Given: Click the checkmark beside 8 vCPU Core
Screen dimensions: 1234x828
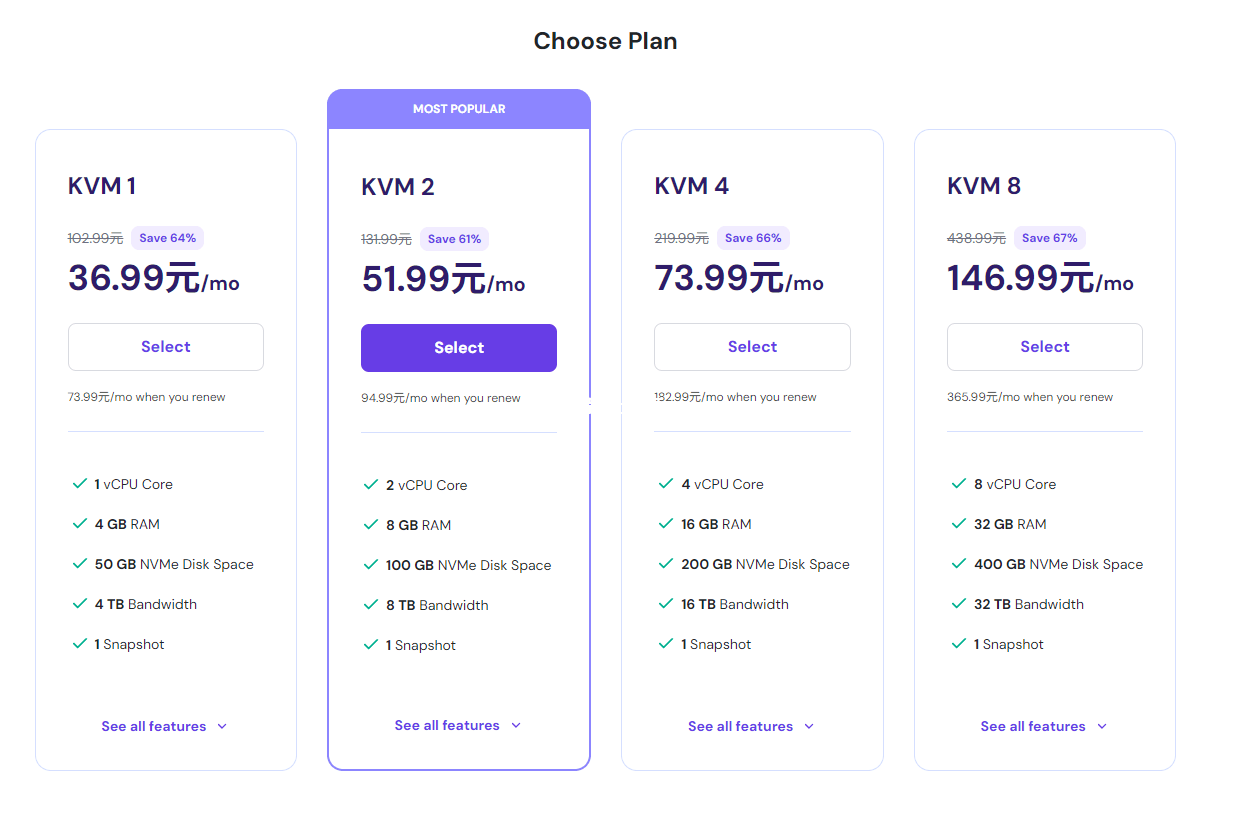Looking at the screenshot, I should 959,484.
